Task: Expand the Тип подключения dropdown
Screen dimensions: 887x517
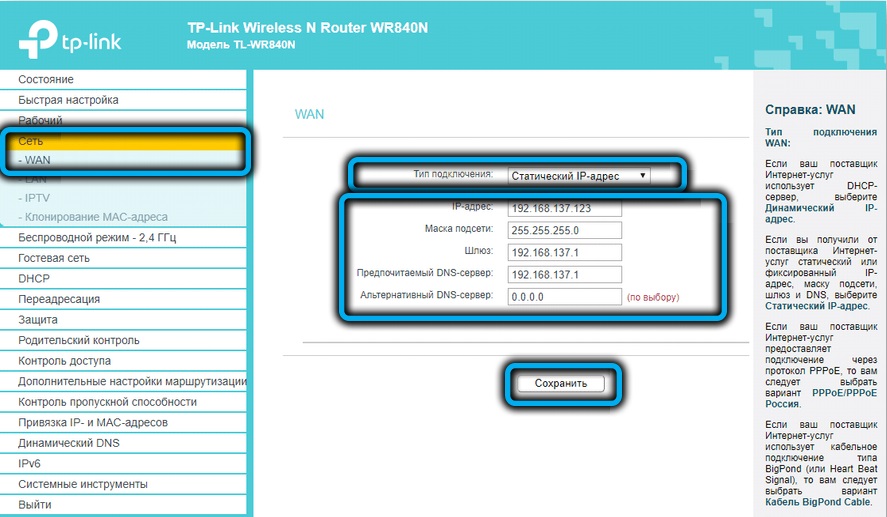Action: click(579, 176)
